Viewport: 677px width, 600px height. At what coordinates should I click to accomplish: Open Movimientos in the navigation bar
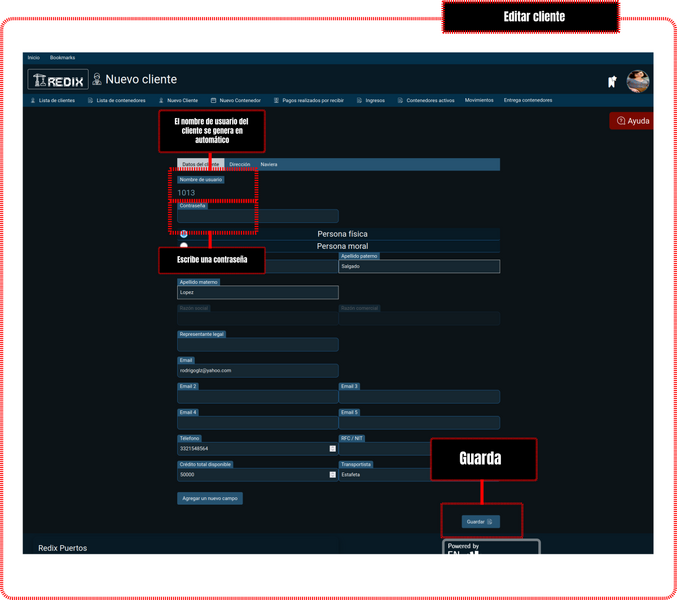[x=479, y=101]
